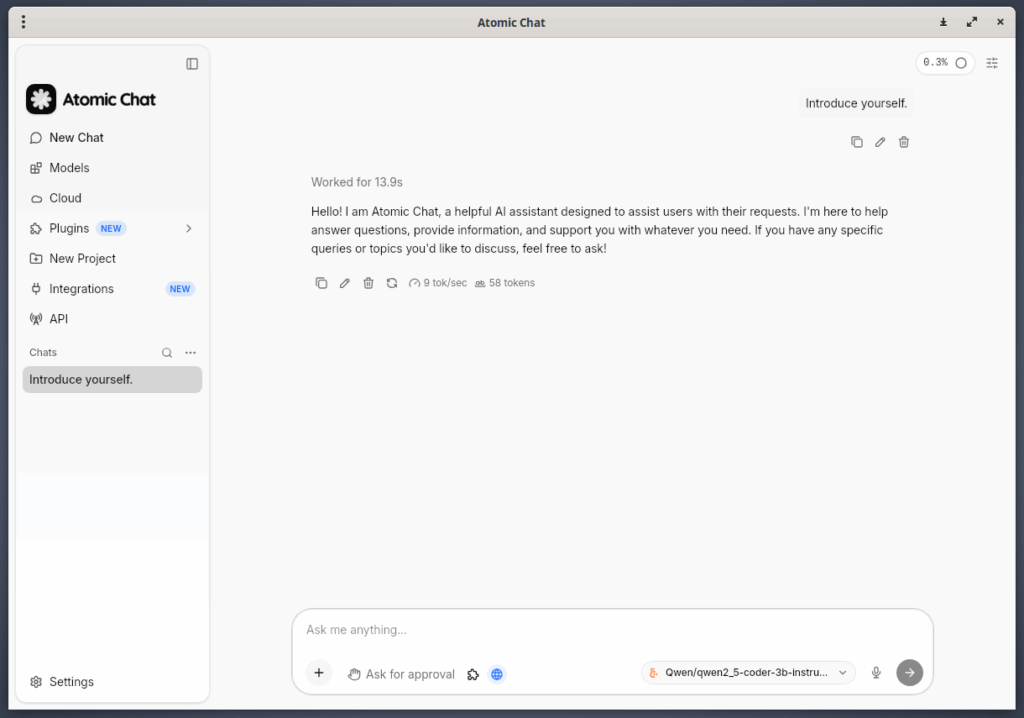Click the New Project folder icon
1024x718 pixels.
coord(36,259)
